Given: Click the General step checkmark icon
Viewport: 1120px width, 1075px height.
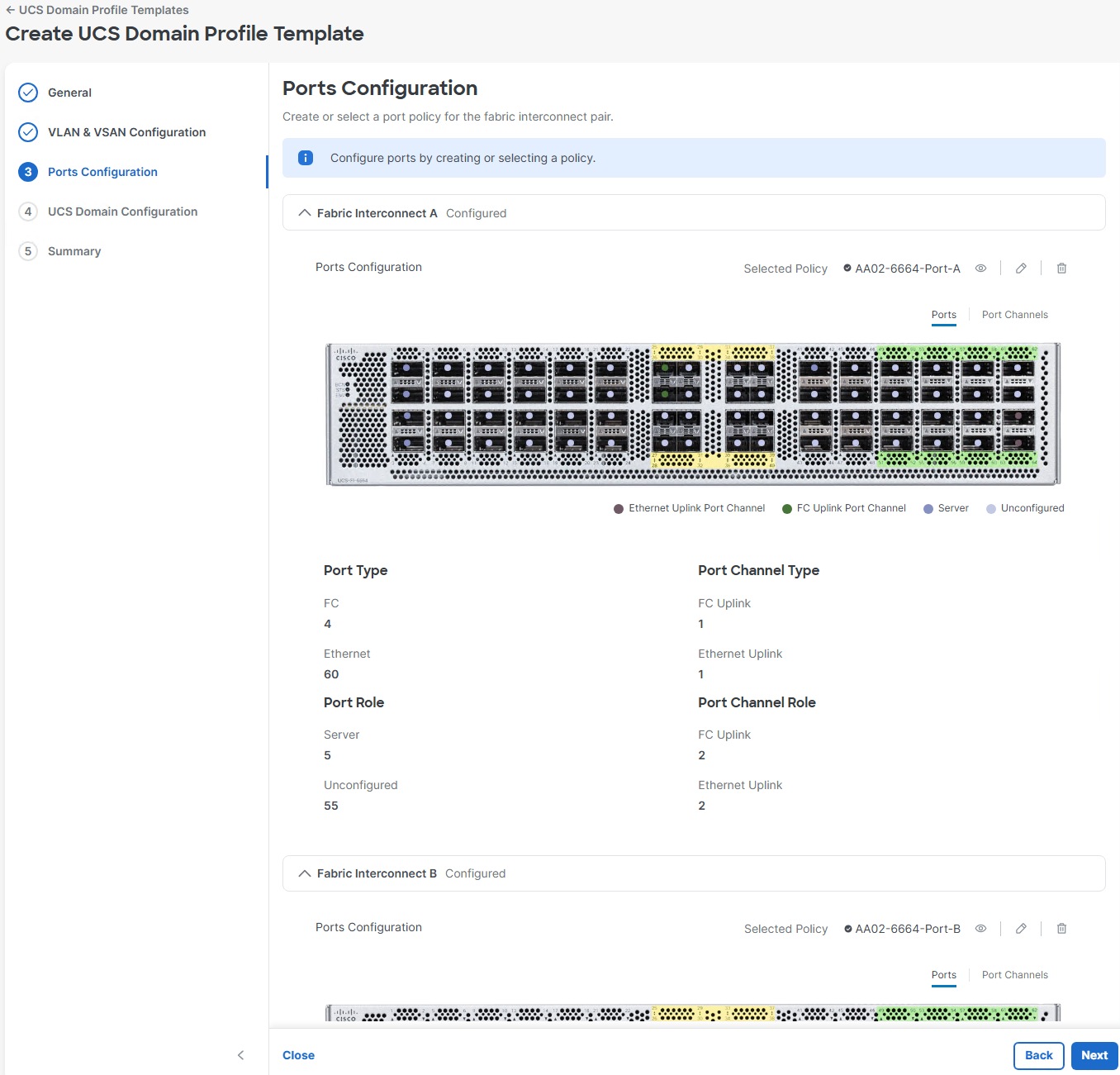Looking at the screenshot, I should pyautogui.click(x=28, y=93).
